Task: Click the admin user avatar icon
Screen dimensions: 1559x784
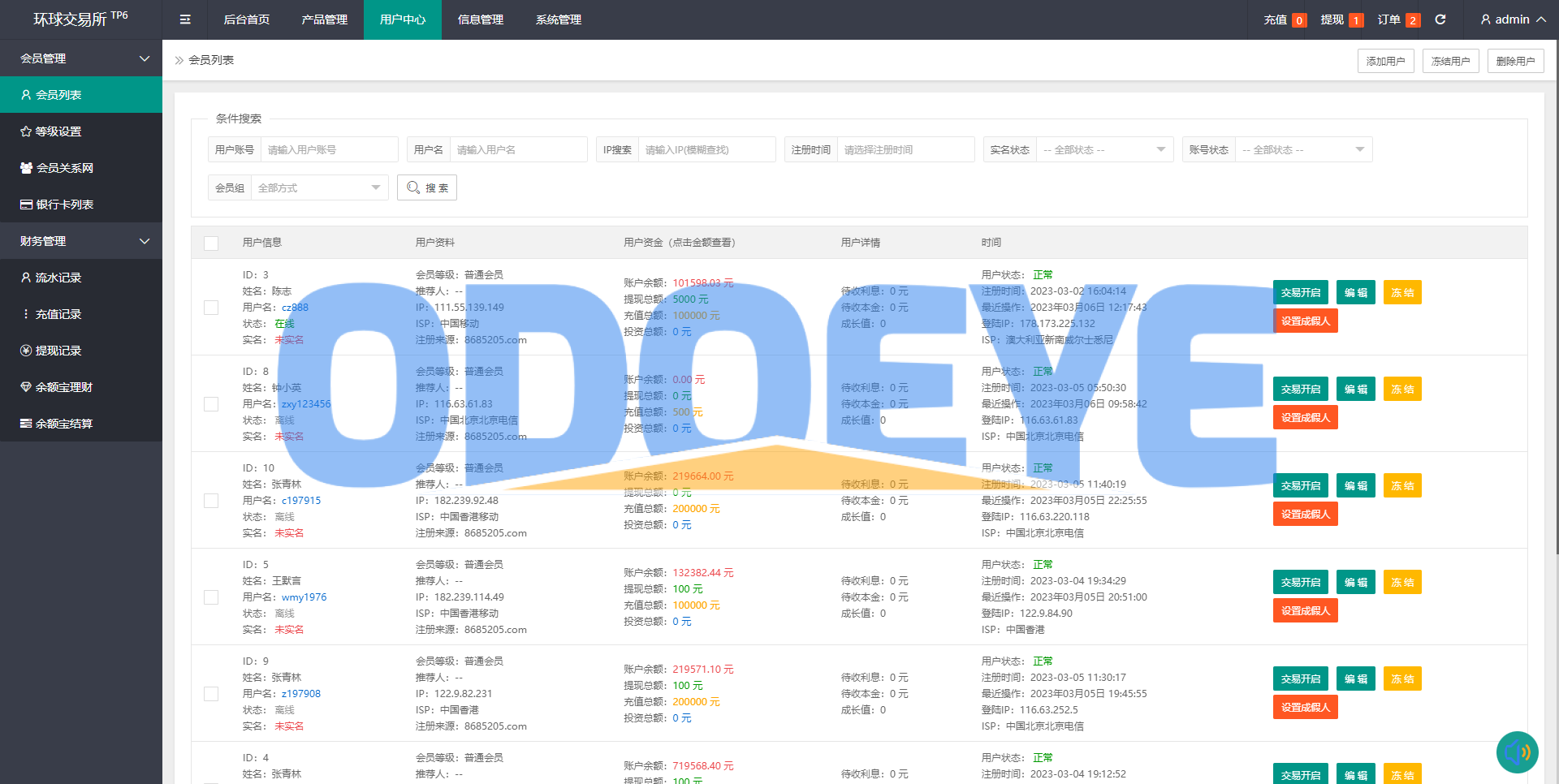Action: click(1485, 19)
